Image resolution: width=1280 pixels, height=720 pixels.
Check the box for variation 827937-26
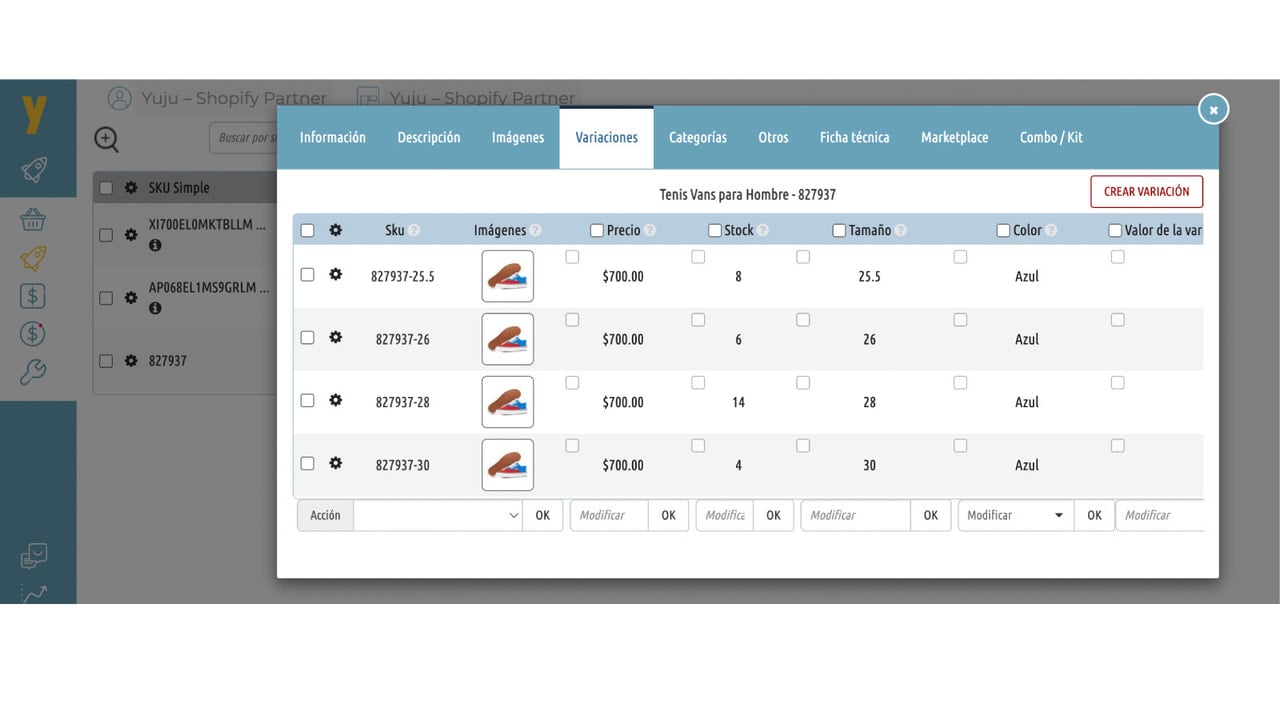tap(307, 337)
